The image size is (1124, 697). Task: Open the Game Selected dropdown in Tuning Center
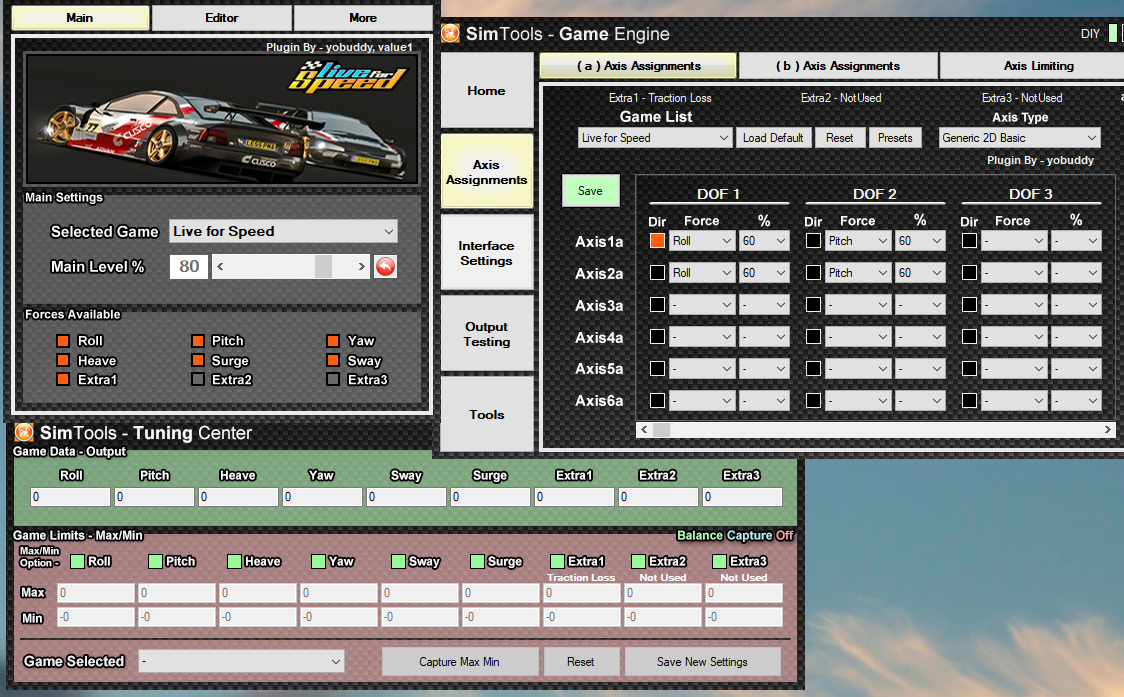click(241, 661)
